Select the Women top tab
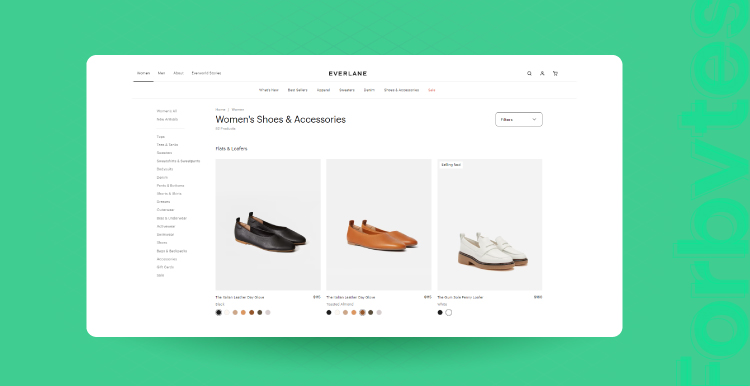 tap(143, 73)
